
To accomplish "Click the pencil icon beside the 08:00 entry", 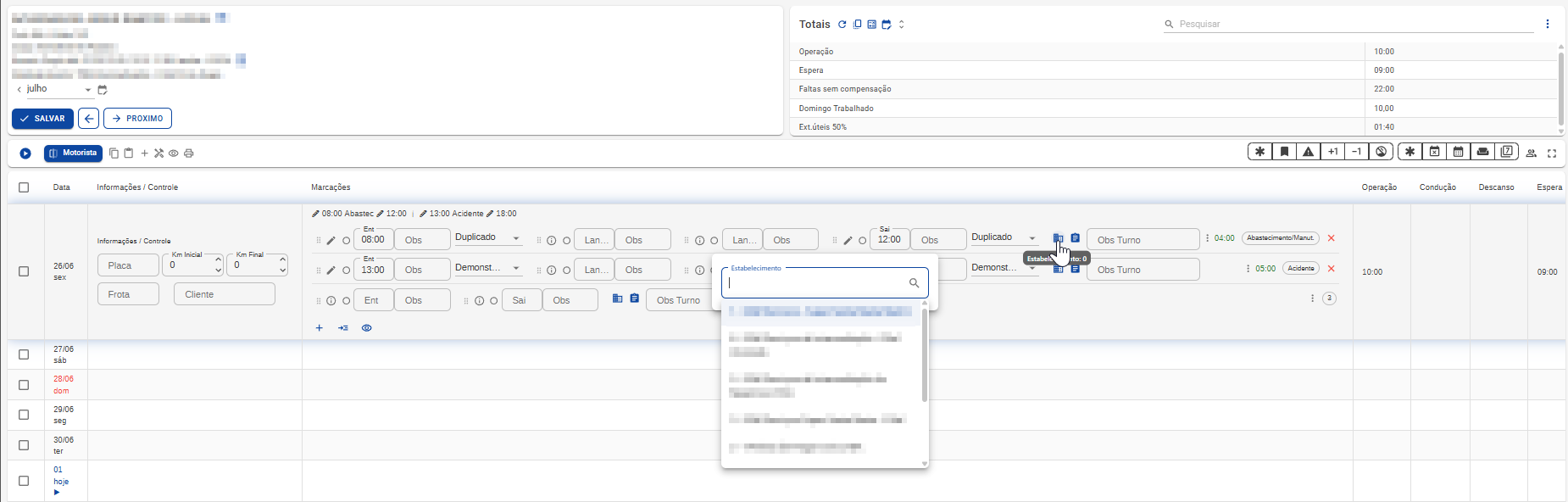I will tap(331, 241).
